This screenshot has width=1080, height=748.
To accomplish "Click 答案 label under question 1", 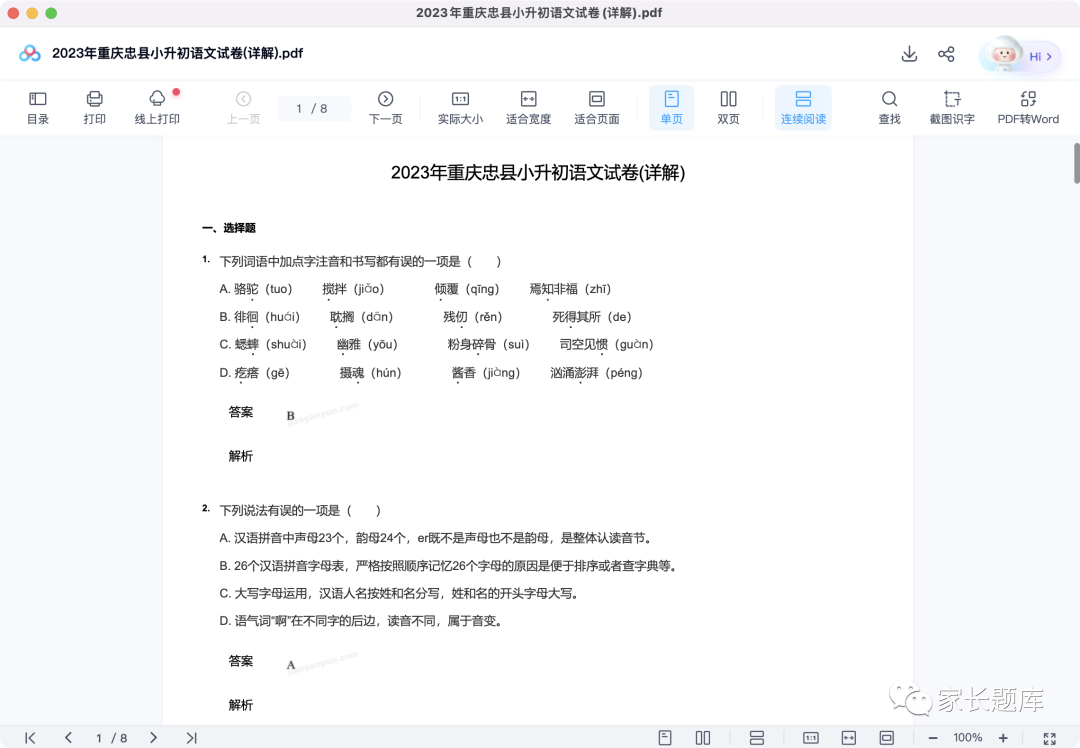I will click(x=240, y=412).
